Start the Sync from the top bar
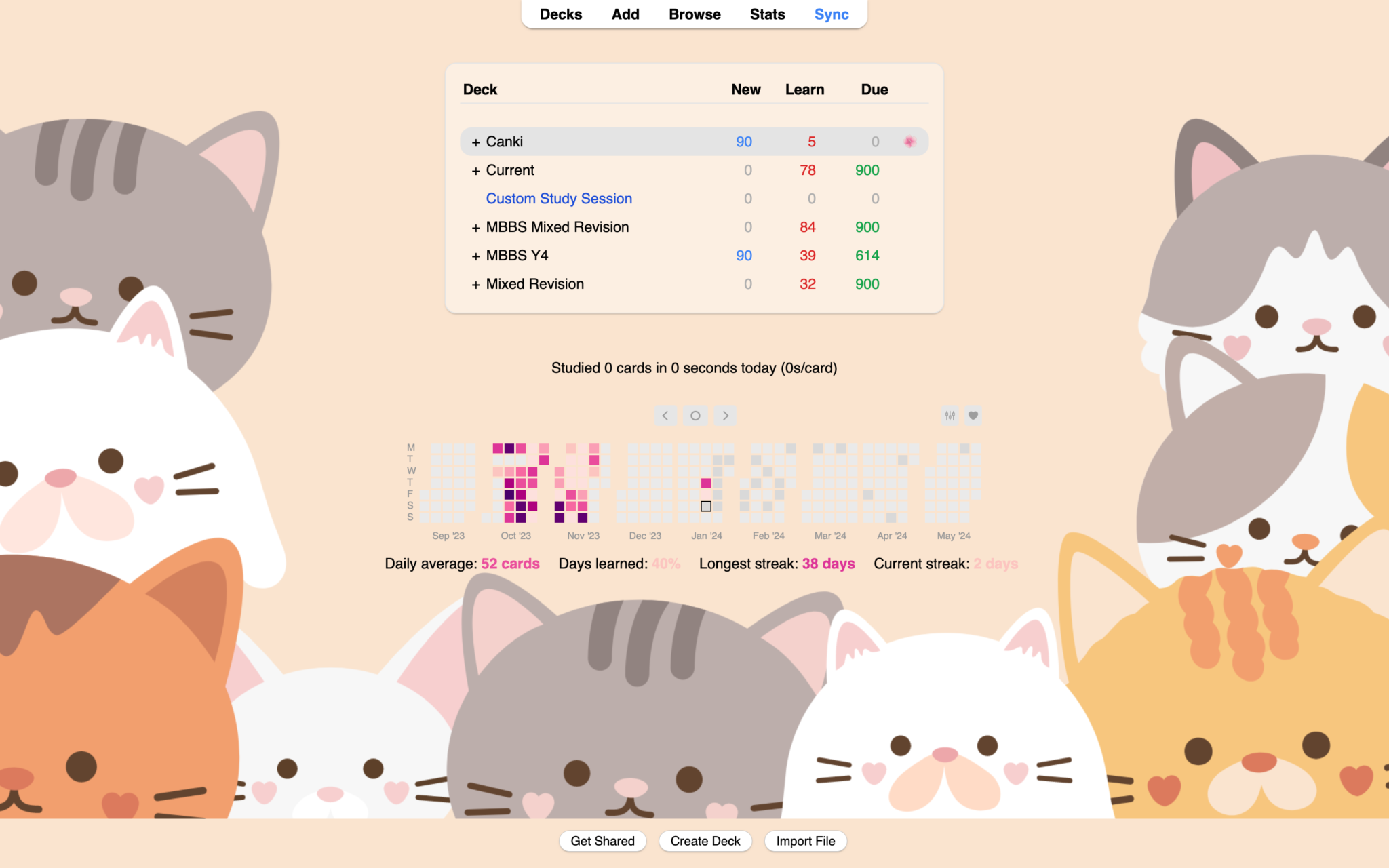Image resolution: width=1389 pixels, height=868 pixels. tap(831, 14)
